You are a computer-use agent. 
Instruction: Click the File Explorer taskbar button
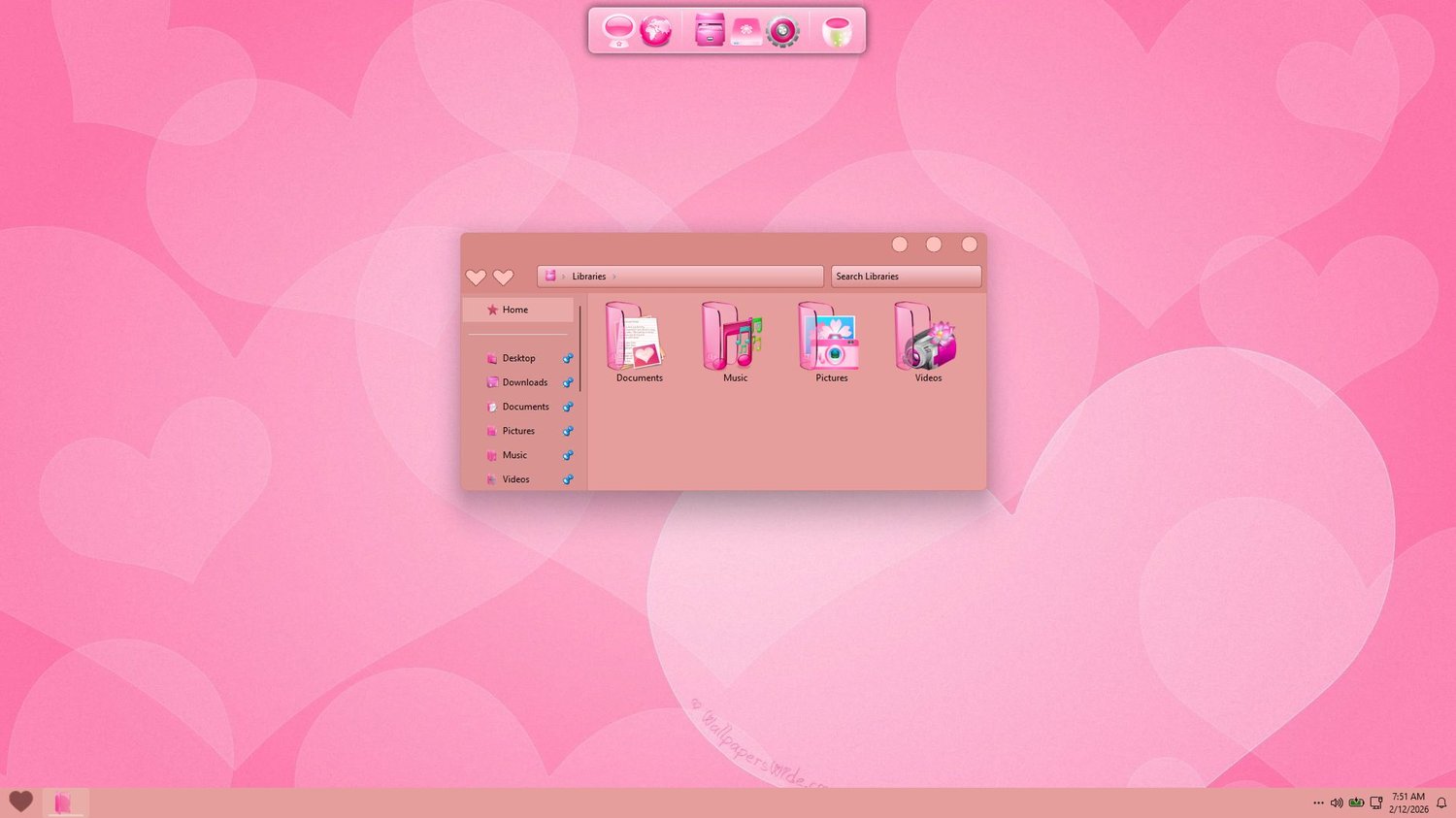[65, 802]
